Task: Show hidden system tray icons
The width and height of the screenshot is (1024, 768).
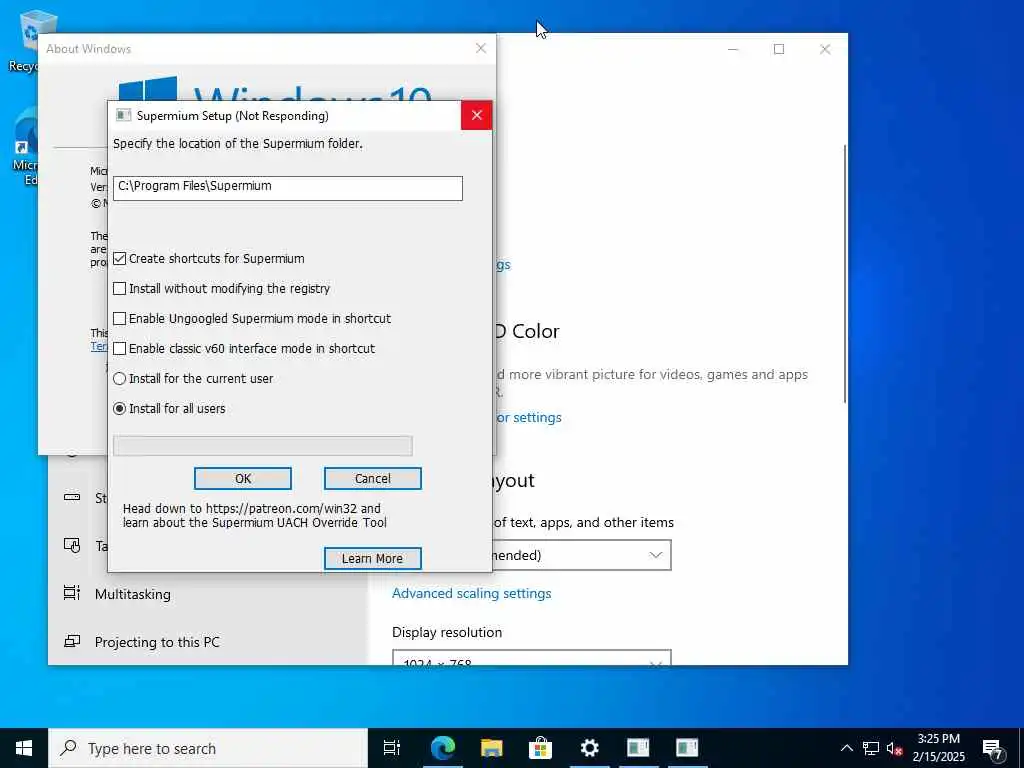Action: pos(846,748)
